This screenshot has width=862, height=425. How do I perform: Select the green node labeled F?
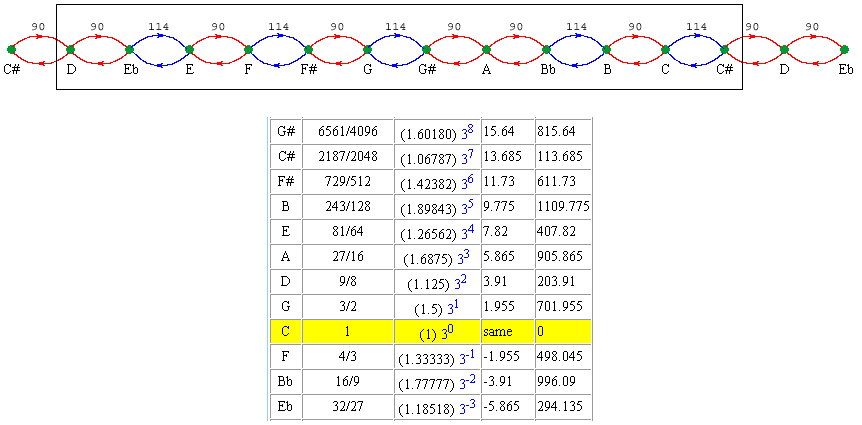(249, 49)
